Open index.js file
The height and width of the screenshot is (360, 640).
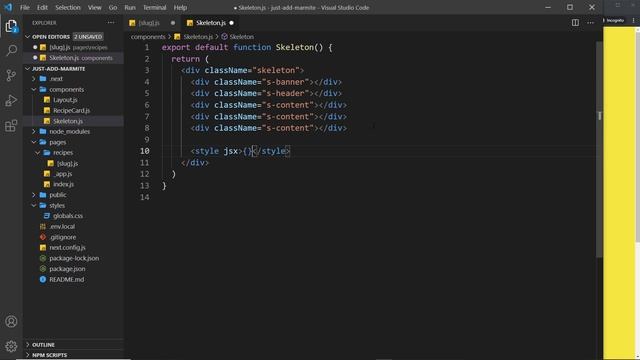pyautogui.click(x=63, y=184)
